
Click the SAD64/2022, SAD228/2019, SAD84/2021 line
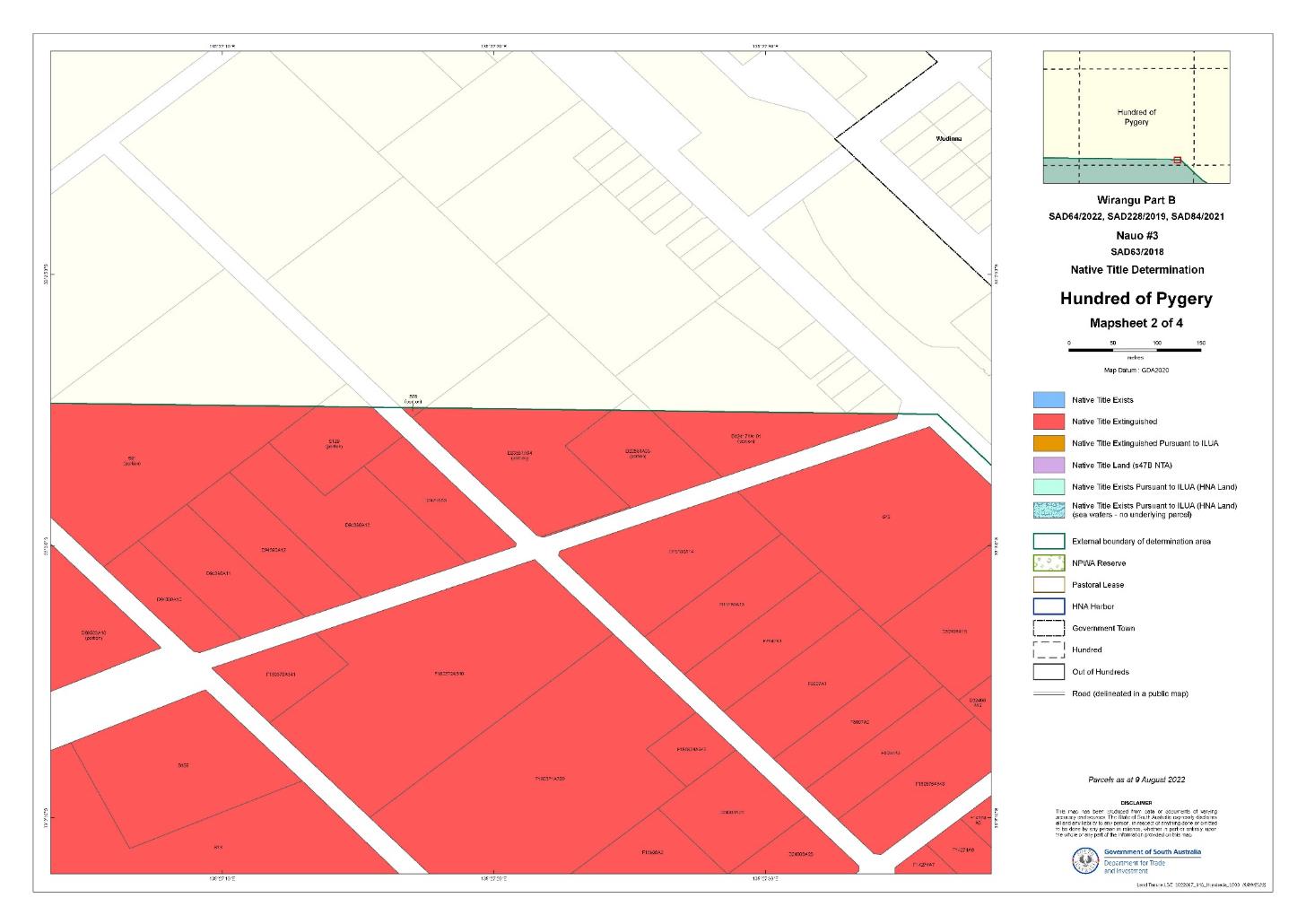click(1136, 217)
